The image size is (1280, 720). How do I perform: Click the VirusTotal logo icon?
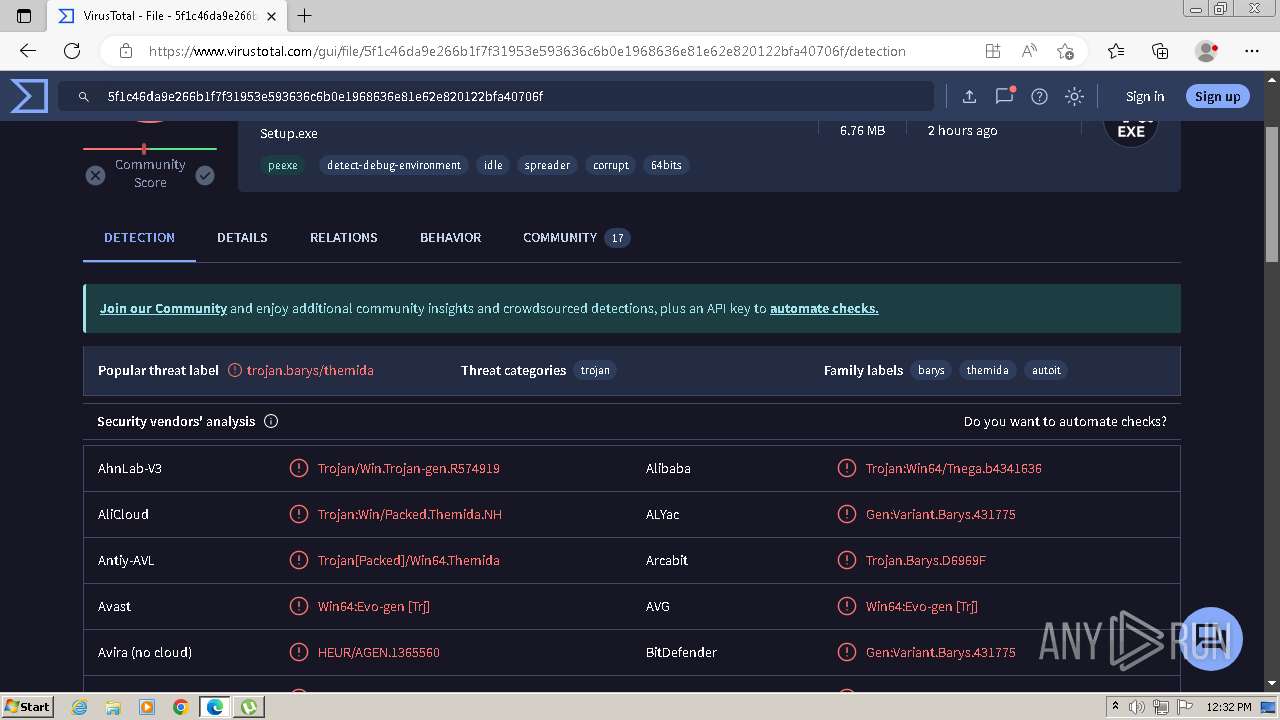(x=29, y=96)
